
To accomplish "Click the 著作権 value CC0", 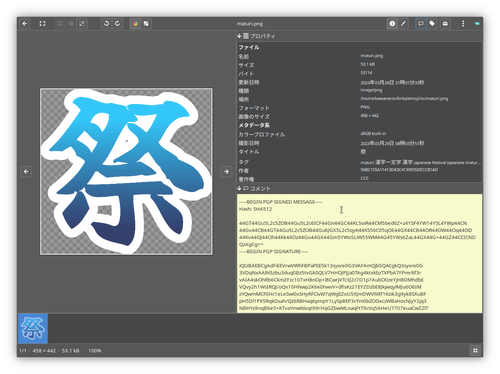I will tap(364, 178).
